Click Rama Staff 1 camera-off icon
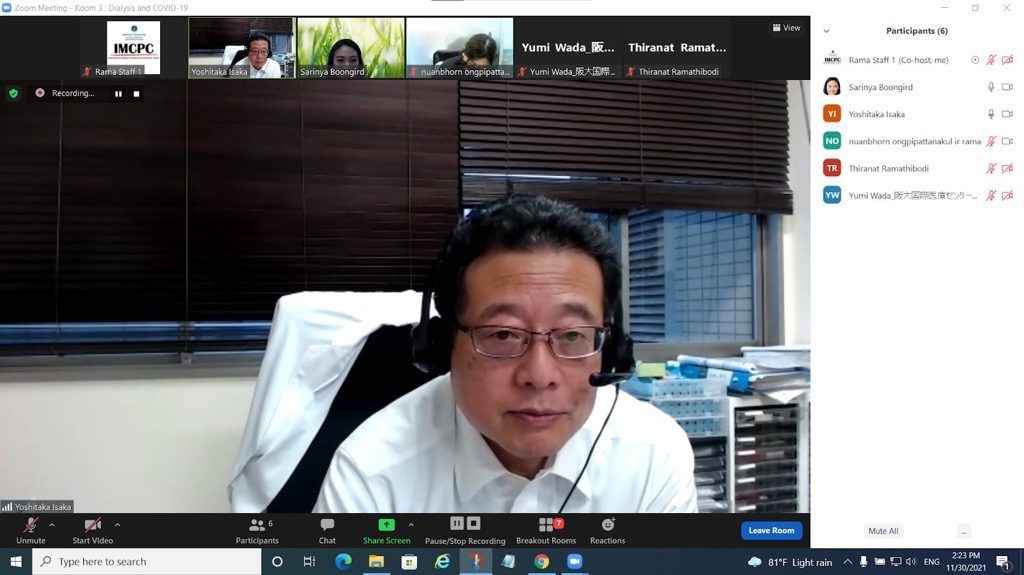The image size is (1024, 575). coord(1007,60)
